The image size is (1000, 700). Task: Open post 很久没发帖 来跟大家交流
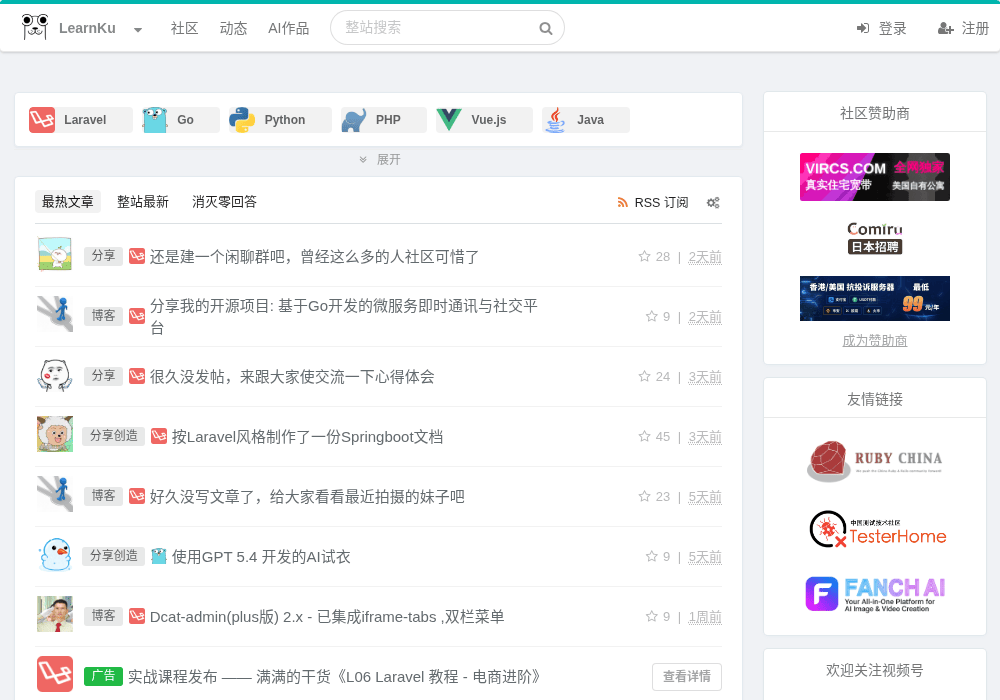292,377
